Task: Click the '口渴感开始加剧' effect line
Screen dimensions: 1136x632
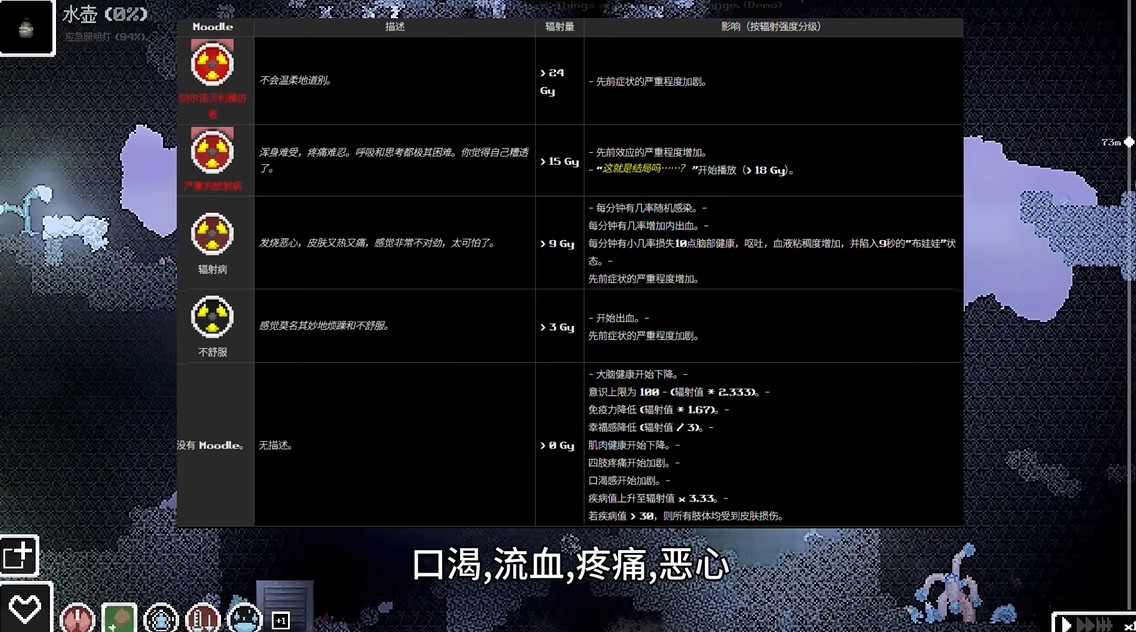Action: pos(629,481)
